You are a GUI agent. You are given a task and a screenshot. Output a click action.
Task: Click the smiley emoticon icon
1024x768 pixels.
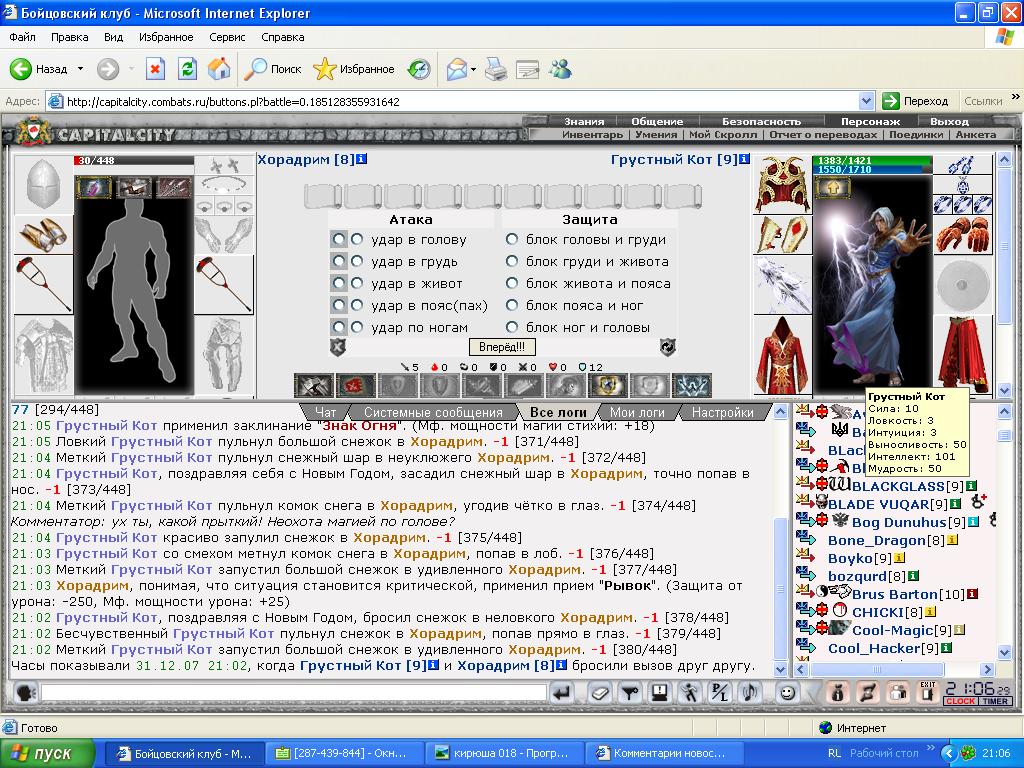pyautogui.click(x=788, y=692)
